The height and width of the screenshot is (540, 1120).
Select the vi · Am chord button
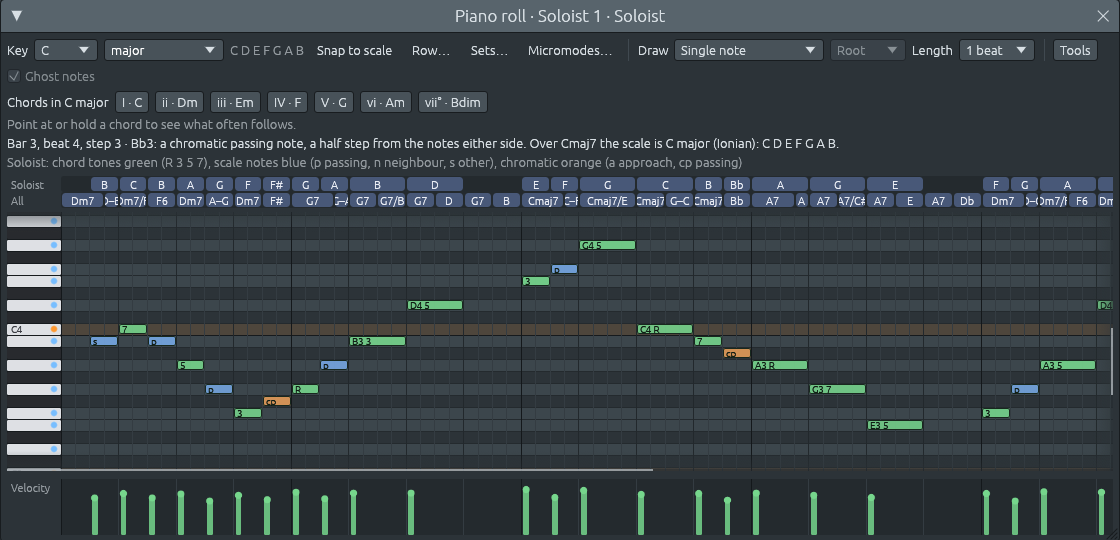point(386,102)
